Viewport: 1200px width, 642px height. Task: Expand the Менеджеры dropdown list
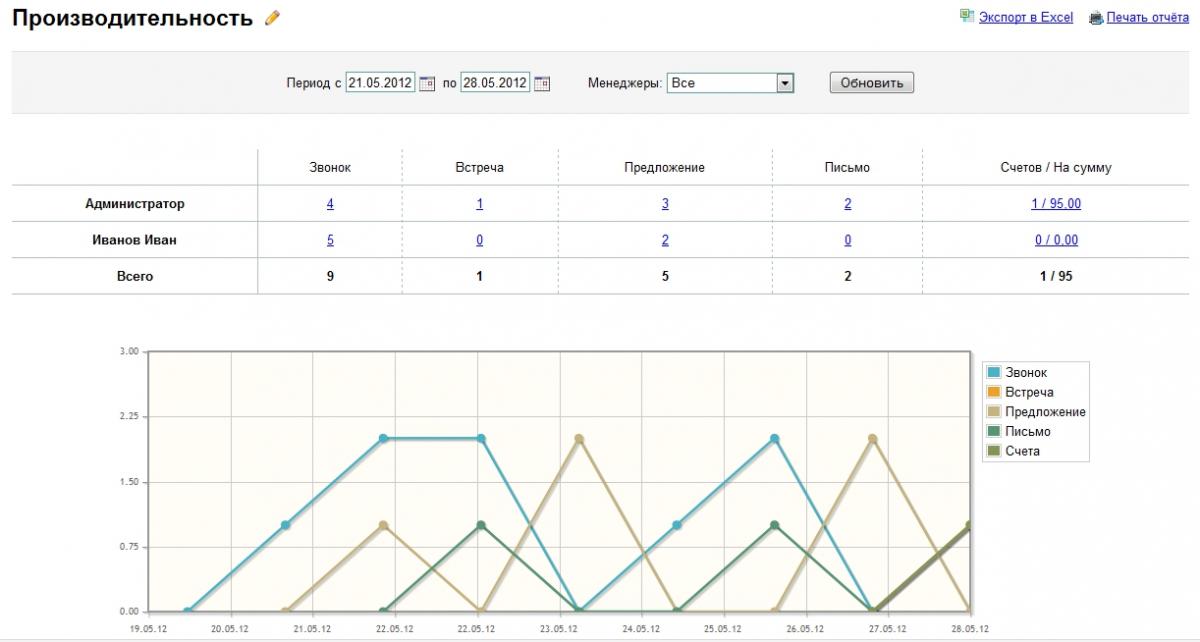pyautogui.click(x=785, y=83)
